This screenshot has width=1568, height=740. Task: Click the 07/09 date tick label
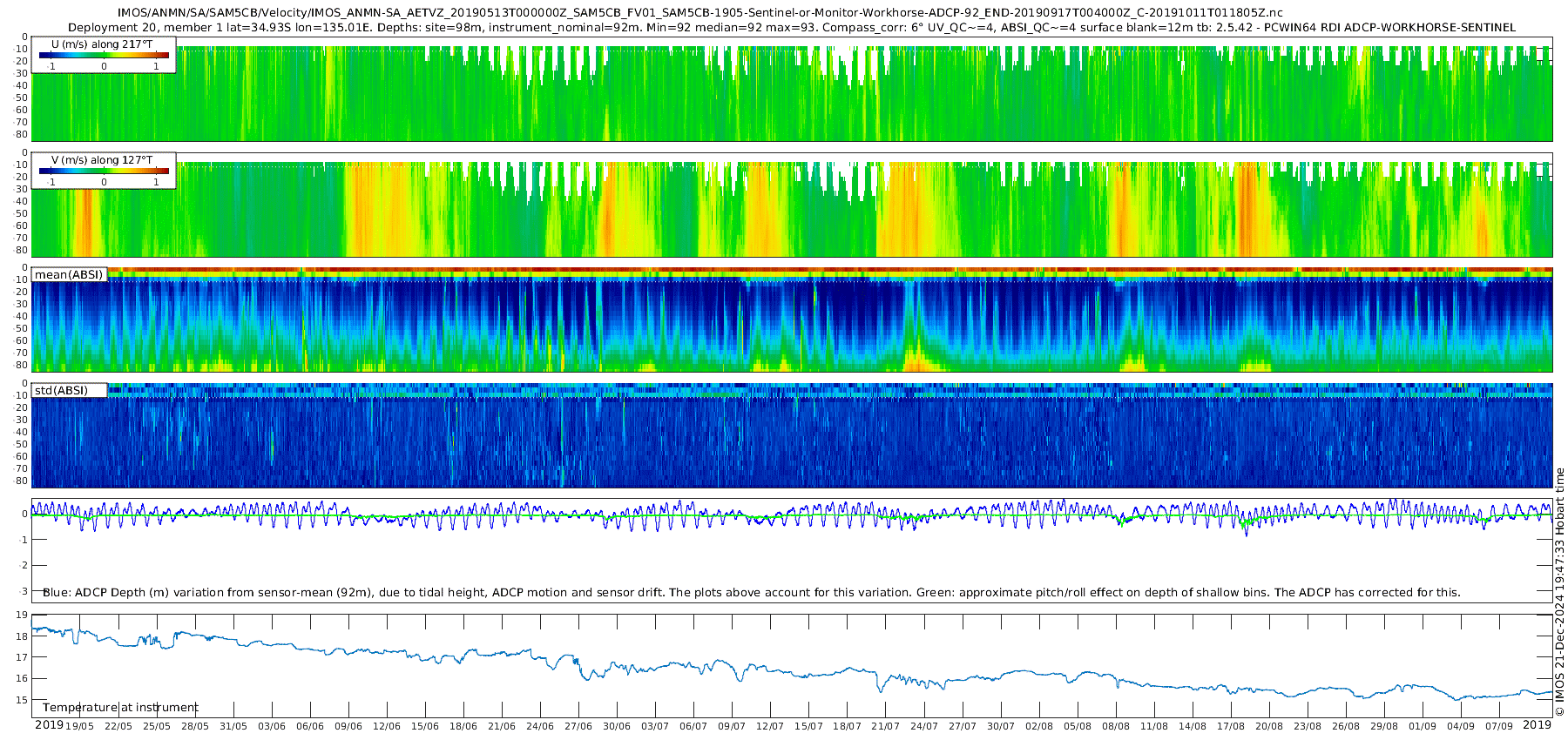pyautogui.click(x=1499, y=726)
